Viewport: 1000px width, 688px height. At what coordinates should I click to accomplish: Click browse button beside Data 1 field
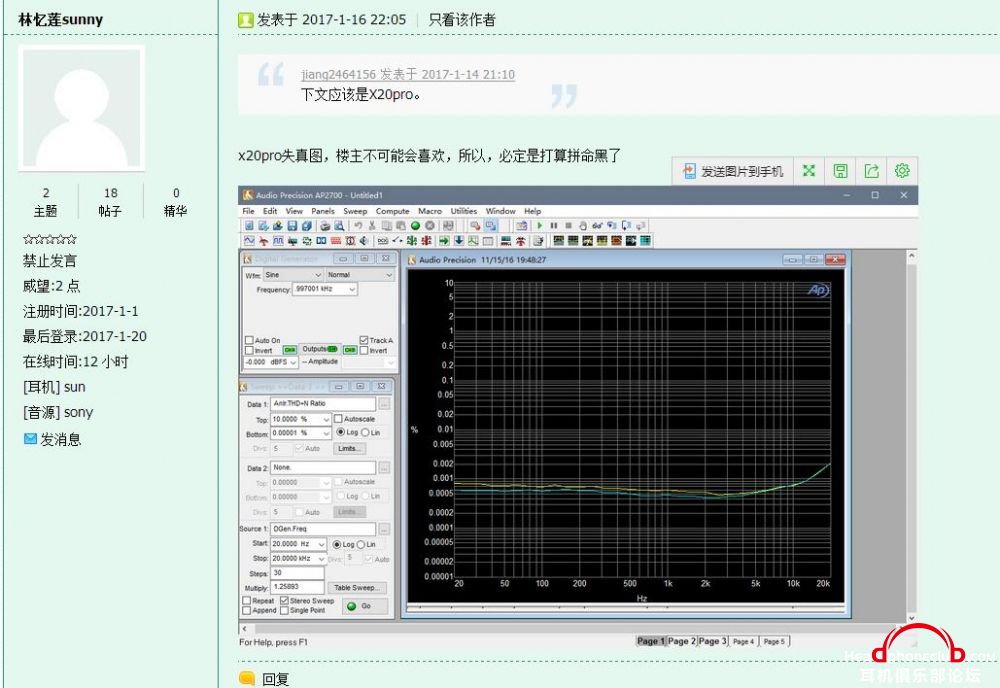(384, 404)
